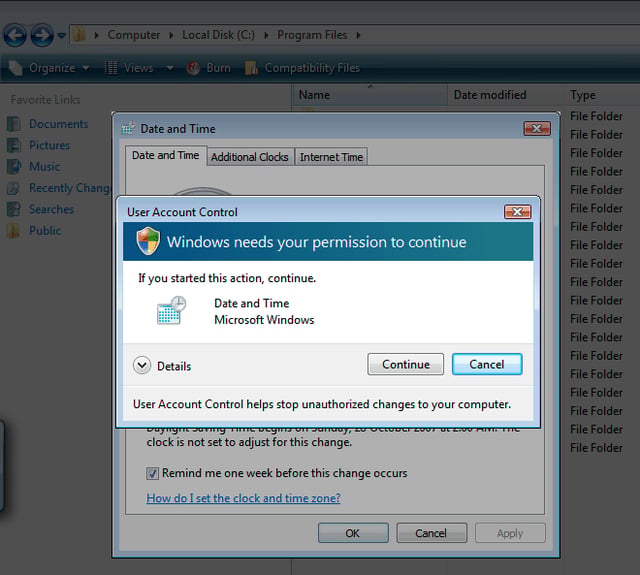Open Music favorite link
The image size is (640, 575).
[x=44, y=167]
